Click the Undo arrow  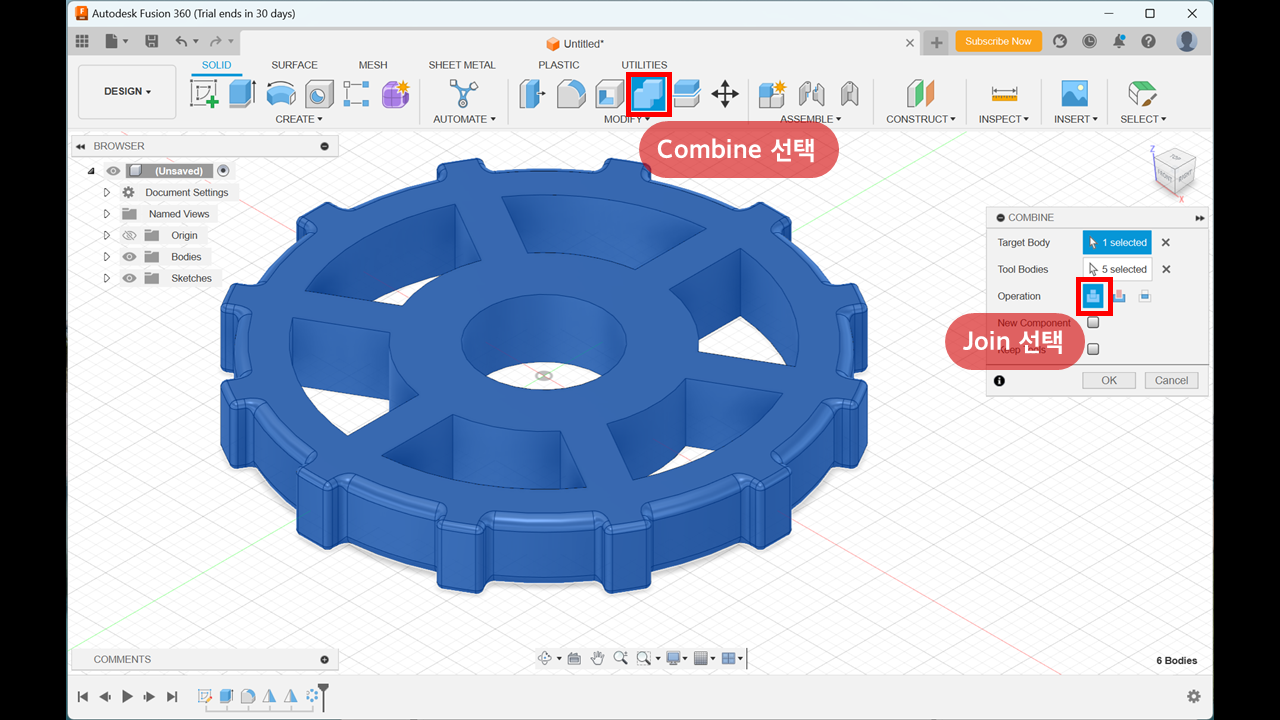point(181,41)
